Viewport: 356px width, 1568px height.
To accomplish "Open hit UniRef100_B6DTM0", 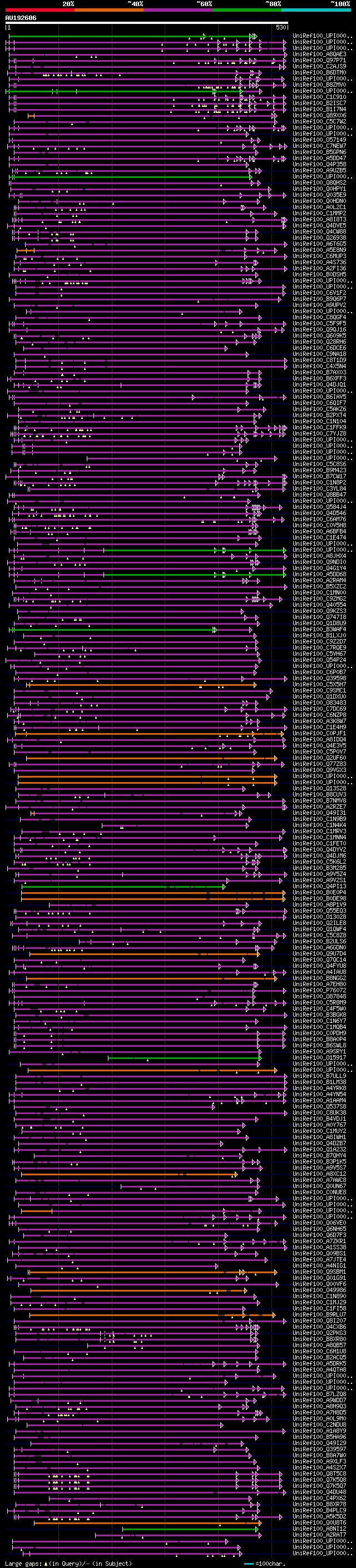I will point(319,72).
